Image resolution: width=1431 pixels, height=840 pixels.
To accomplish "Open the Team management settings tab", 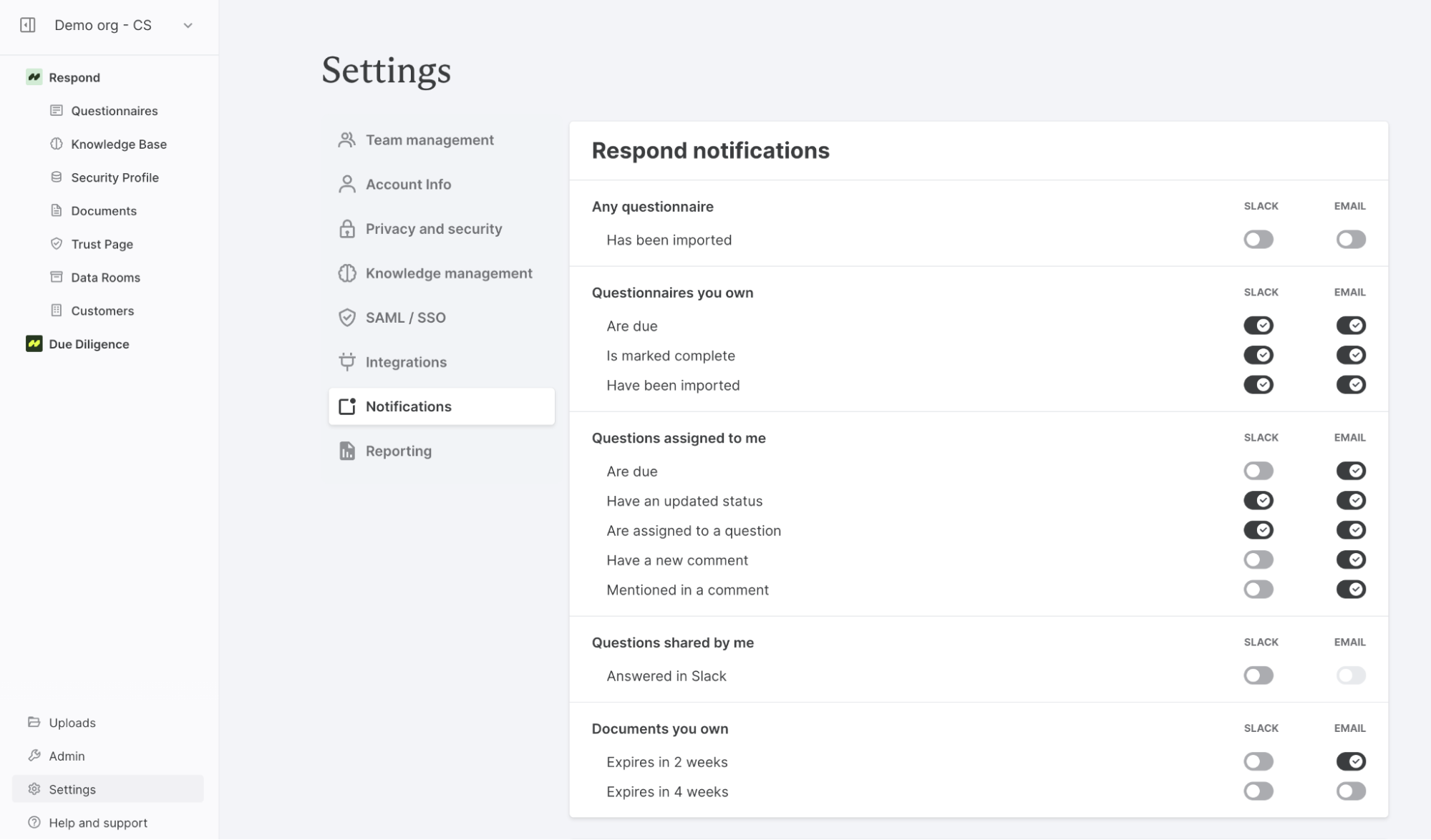I will click(442, 140).
